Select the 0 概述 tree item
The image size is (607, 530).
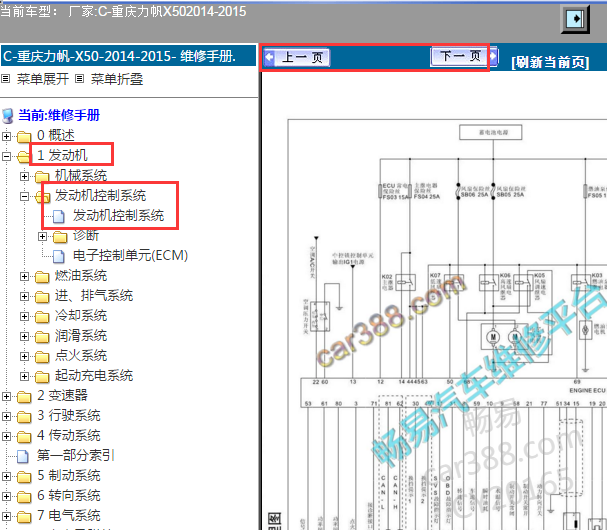click(56, 136)
